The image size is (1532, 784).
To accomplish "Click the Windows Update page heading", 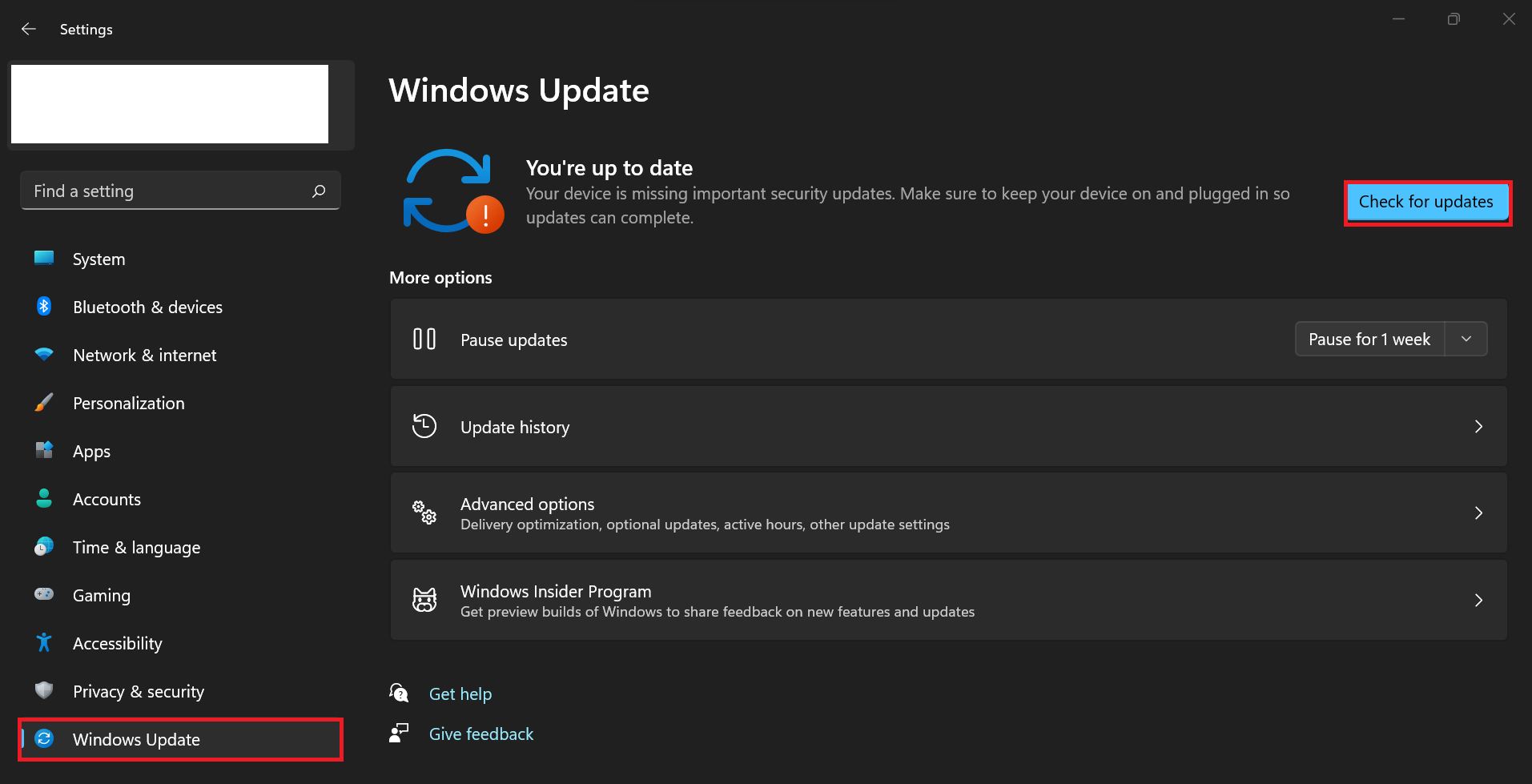I will (519, 90).
